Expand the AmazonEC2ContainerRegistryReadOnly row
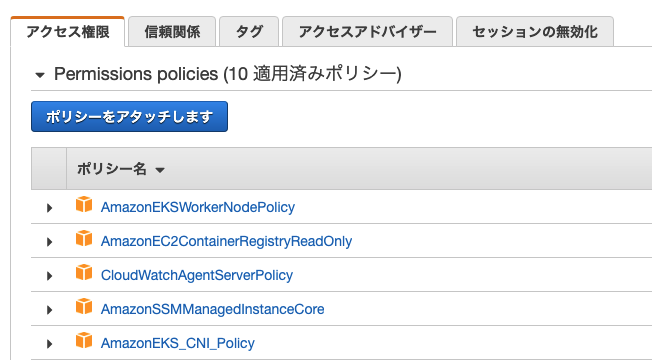The width and height of the screenshot is (652, 360). coord(49,242)
